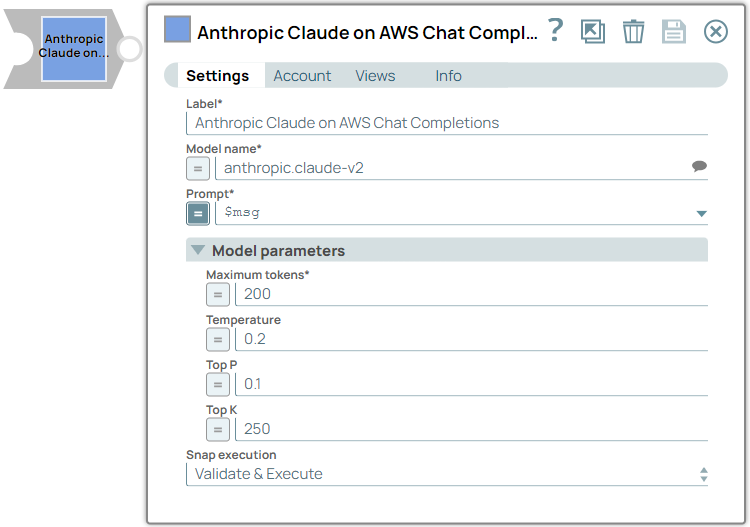Open the Info tab
The width and height of the screenshot is (750, 527).
[x=448, y=76]
